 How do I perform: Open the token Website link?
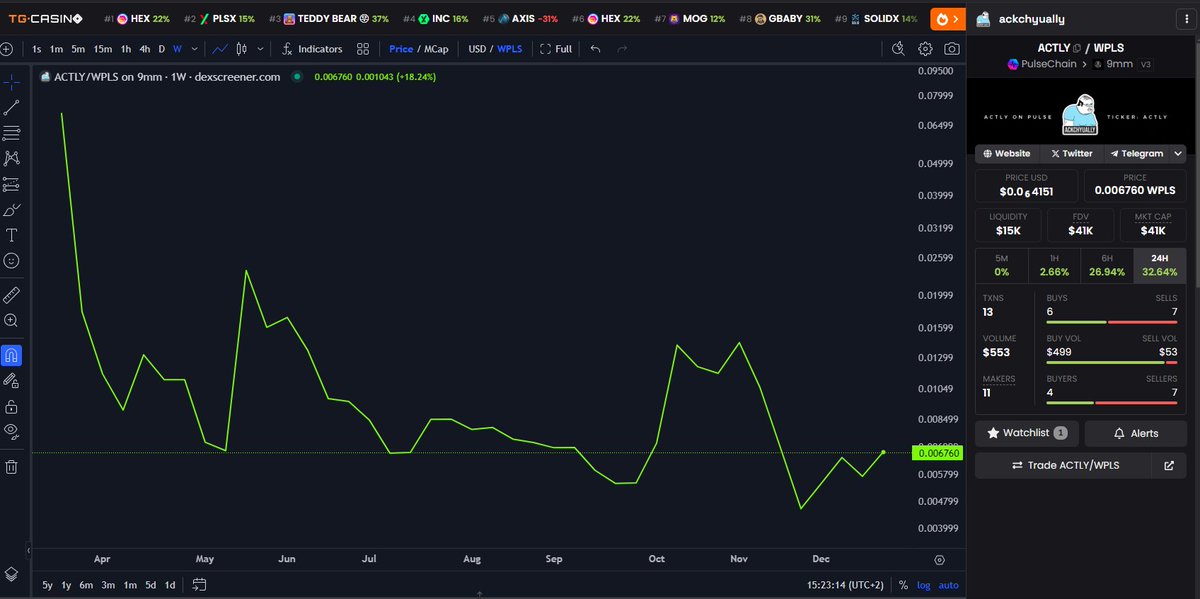click(x=1007, y=154)
